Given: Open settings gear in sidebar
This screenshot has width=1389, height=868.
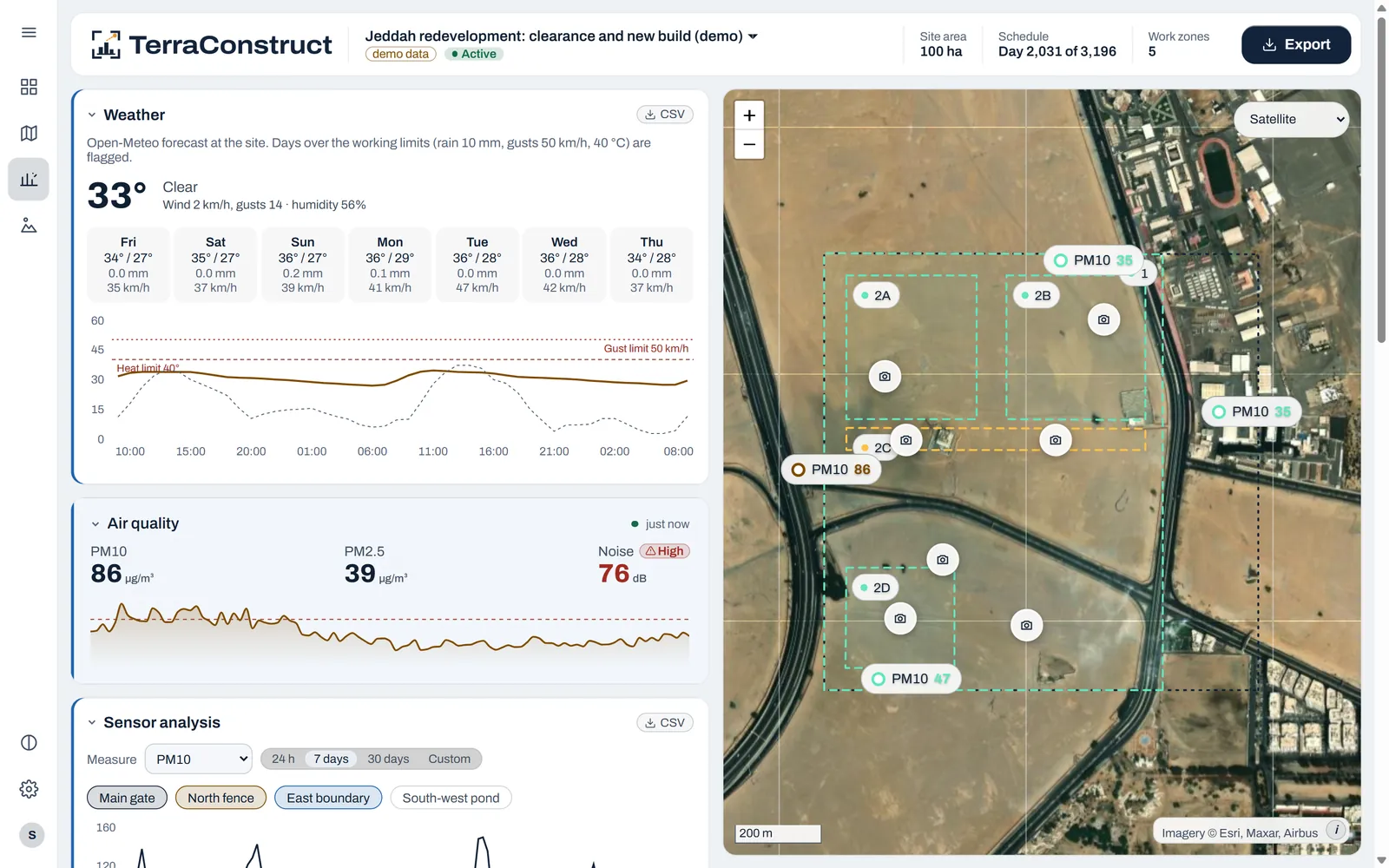Looking at the screenshot, I should point(29,789).
